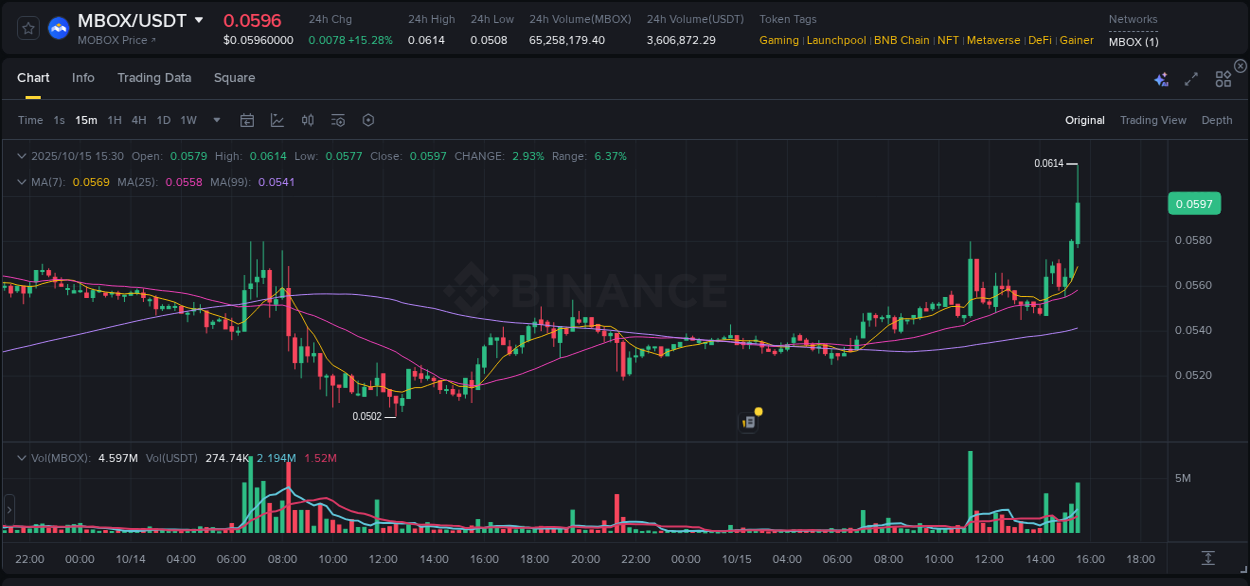Viewport: 1250px width, 586px height.
Task: Select the Trading View chart mode
Action: 1153,120
